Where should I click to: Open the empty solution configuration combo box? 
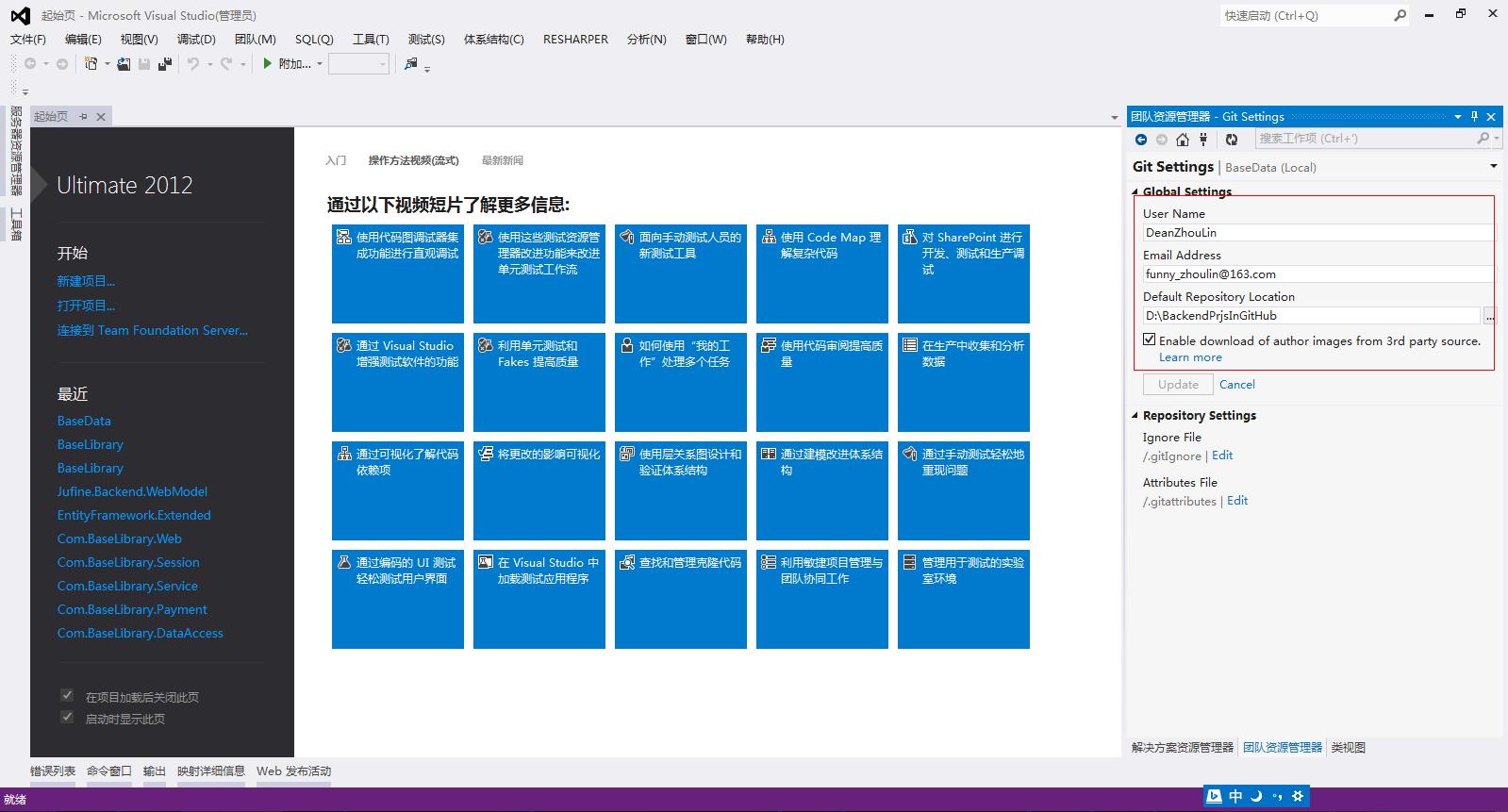pos(358,64)
